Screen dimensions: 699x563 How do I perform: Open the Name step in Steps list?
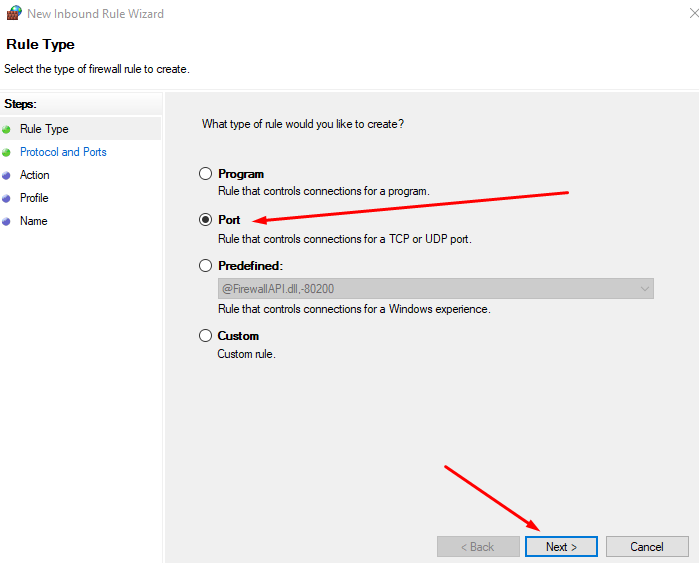(x=34, y=221)
